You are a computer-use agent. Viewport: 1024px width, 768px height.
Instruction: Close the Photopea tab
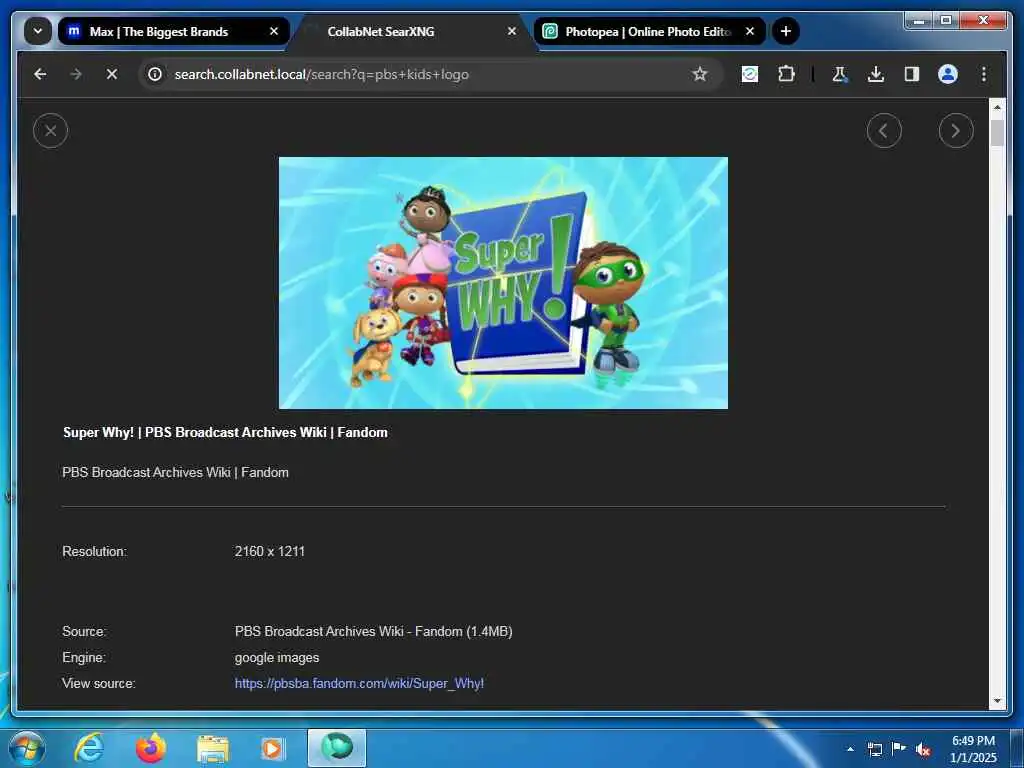750,31
